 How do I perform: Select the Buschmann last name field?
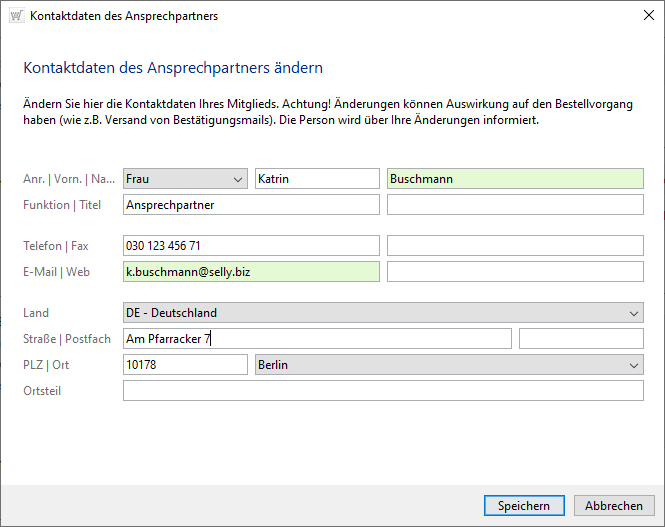point(515,179)
